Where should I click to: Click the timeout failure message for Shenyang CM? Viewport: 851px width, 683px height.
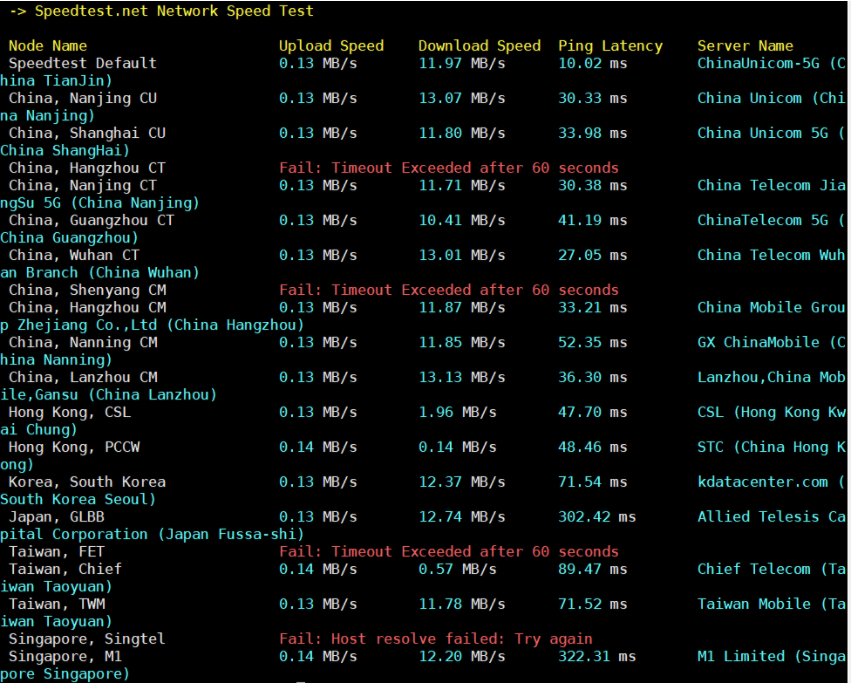tap(449, 290)
